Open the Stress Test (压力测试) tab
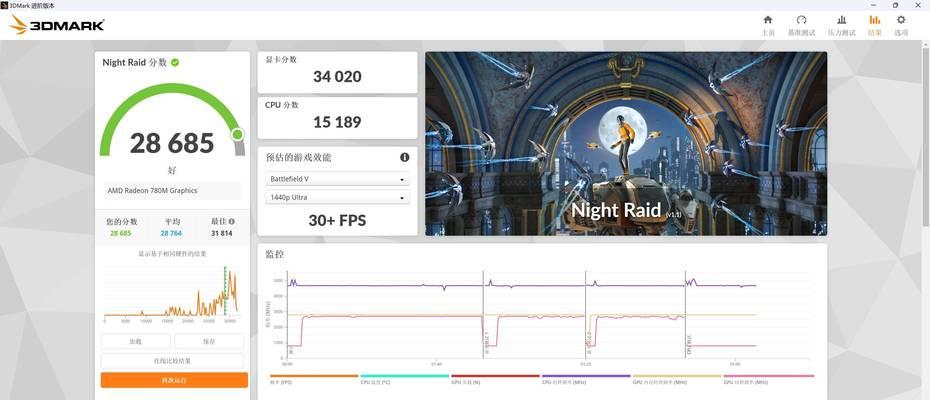This screenshot has height=400, width=930. pos(842,26)
